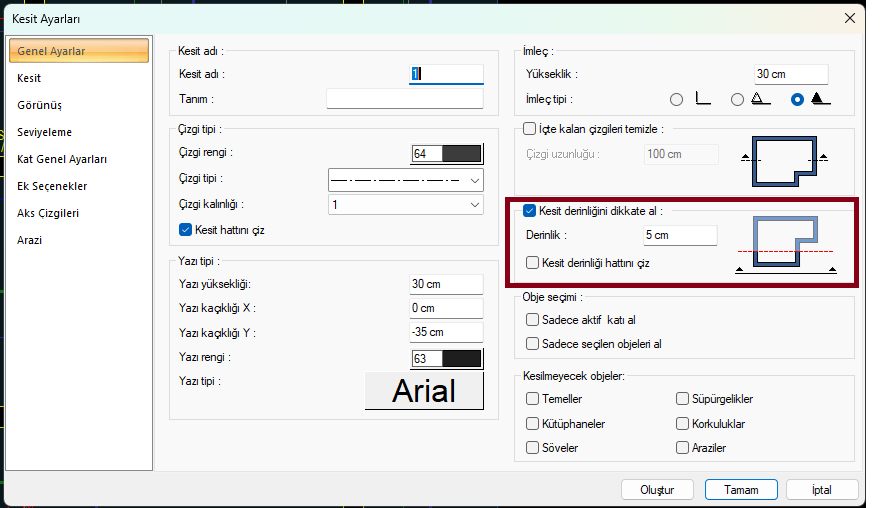The width and height of the screenshot is (887, 508).
Task: Toggle Kesit hattını çiz checkbox
Action: (x=185, y=230)
